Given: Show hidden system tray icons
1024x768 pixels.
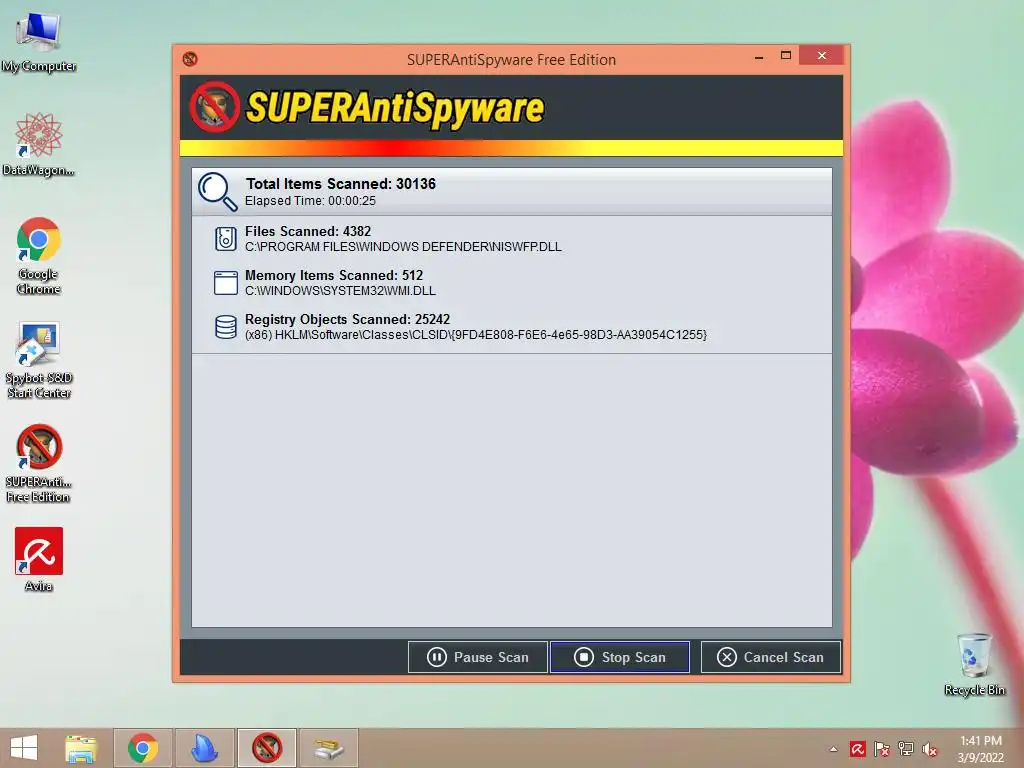Looking at the screenshot, I should click(833, 749).
